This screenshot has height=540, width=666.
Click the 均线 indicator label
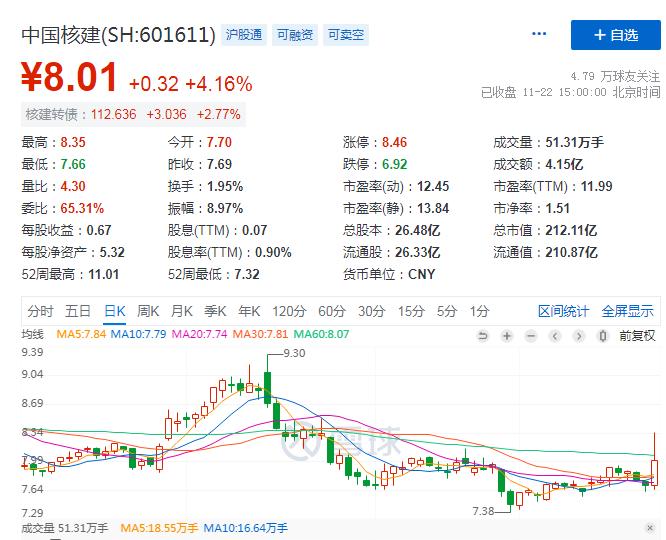(33, 334)
